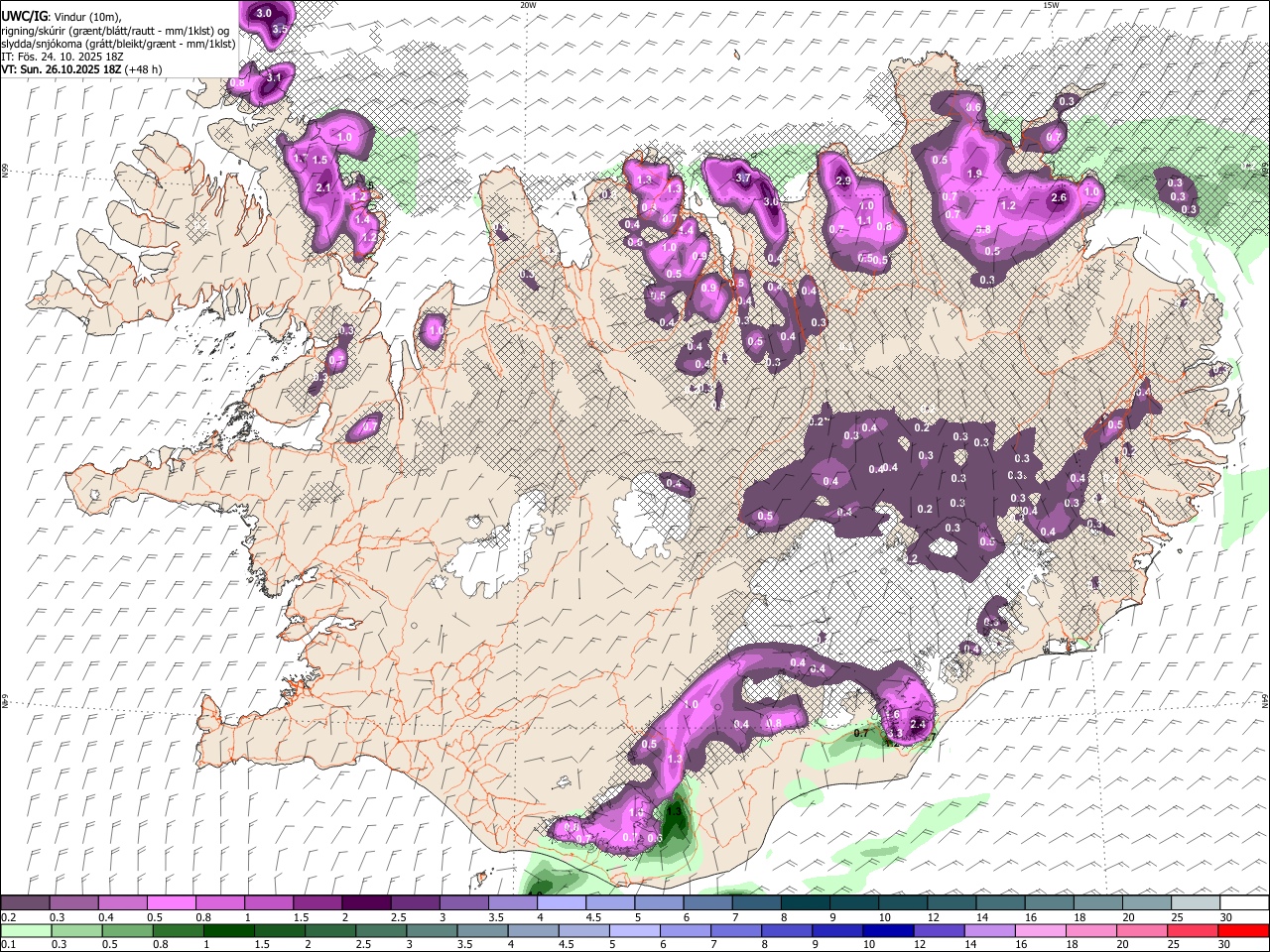Select the 'VT: Sun. 26.10.2025 18Z (+48 h)' line
The height and width of the screenshot is (952, 1270).
pyautogui.click(x=81, y=69)
